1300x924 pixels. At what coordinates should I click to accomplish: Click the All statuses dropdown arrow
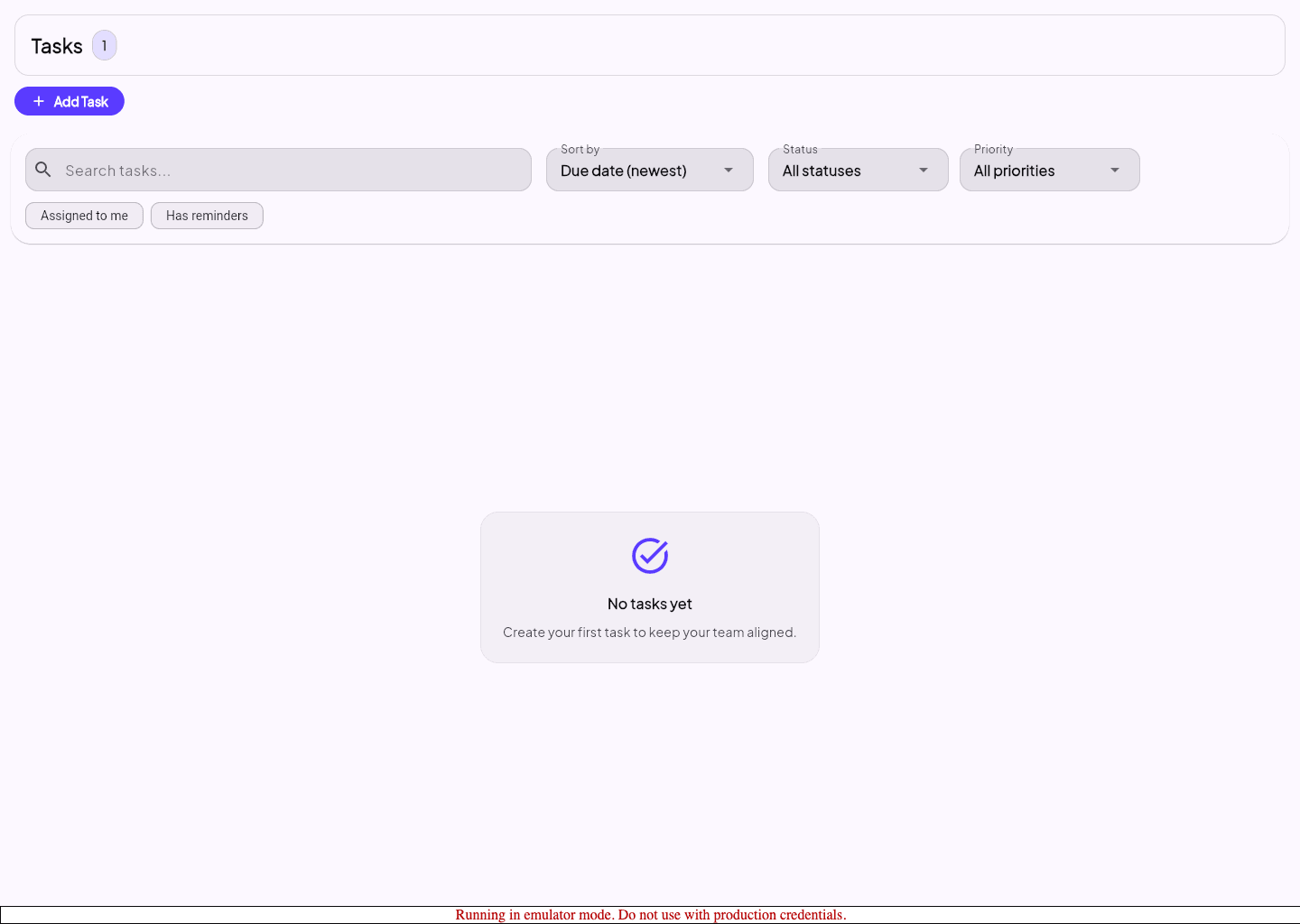coord(924,171)
